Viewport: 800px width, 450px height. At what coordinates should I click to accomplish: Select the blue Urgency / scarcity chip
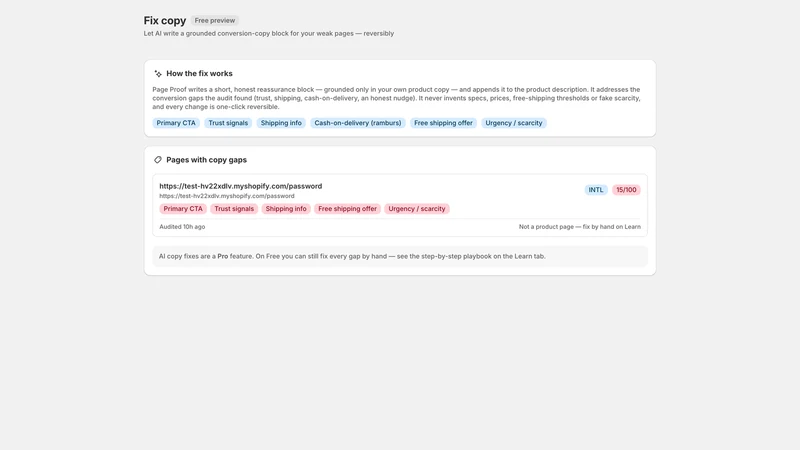514,123
